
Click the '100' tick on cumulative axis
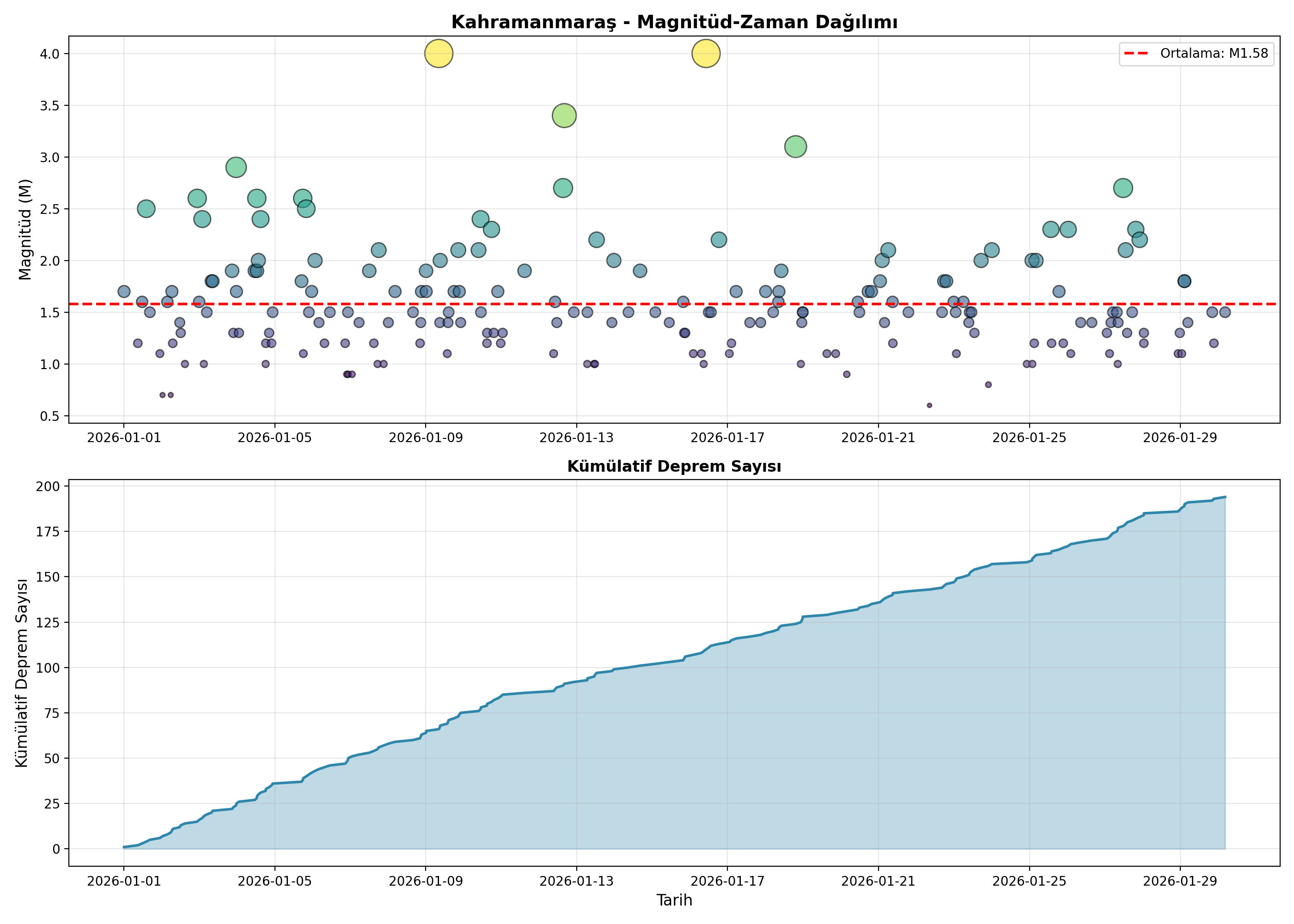(x=48, y=668)
